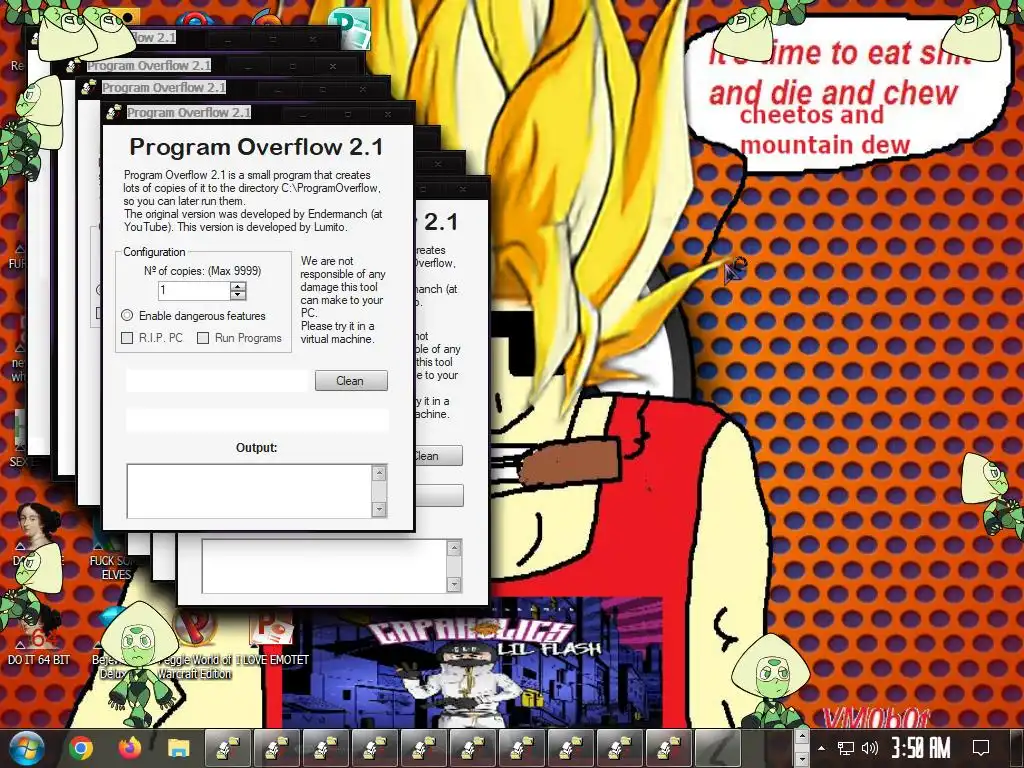
Task: Click inside the front window Output box
Action: tap(249, 491)
